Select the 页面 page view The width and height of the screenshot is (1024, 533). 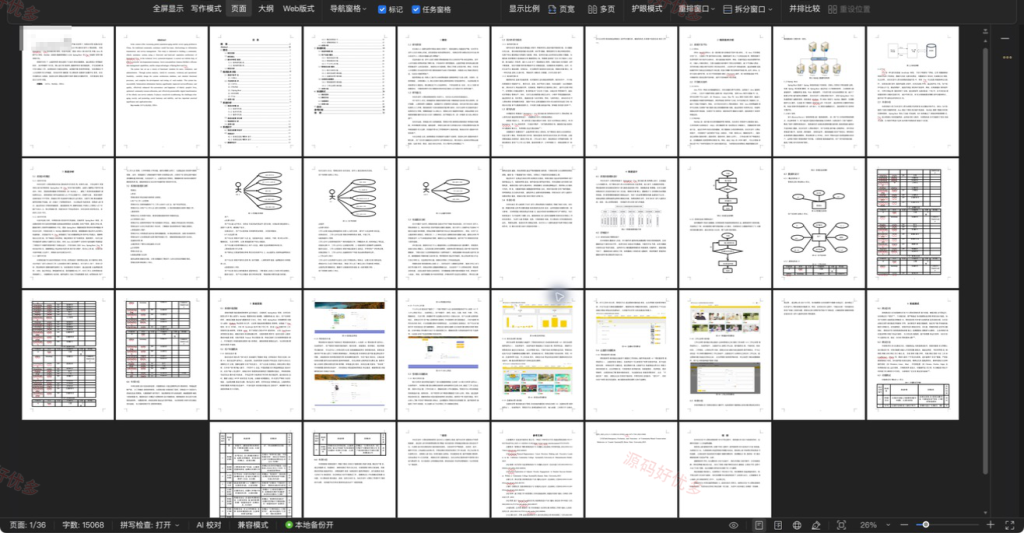pyautogui.click(x=239, y=8)
